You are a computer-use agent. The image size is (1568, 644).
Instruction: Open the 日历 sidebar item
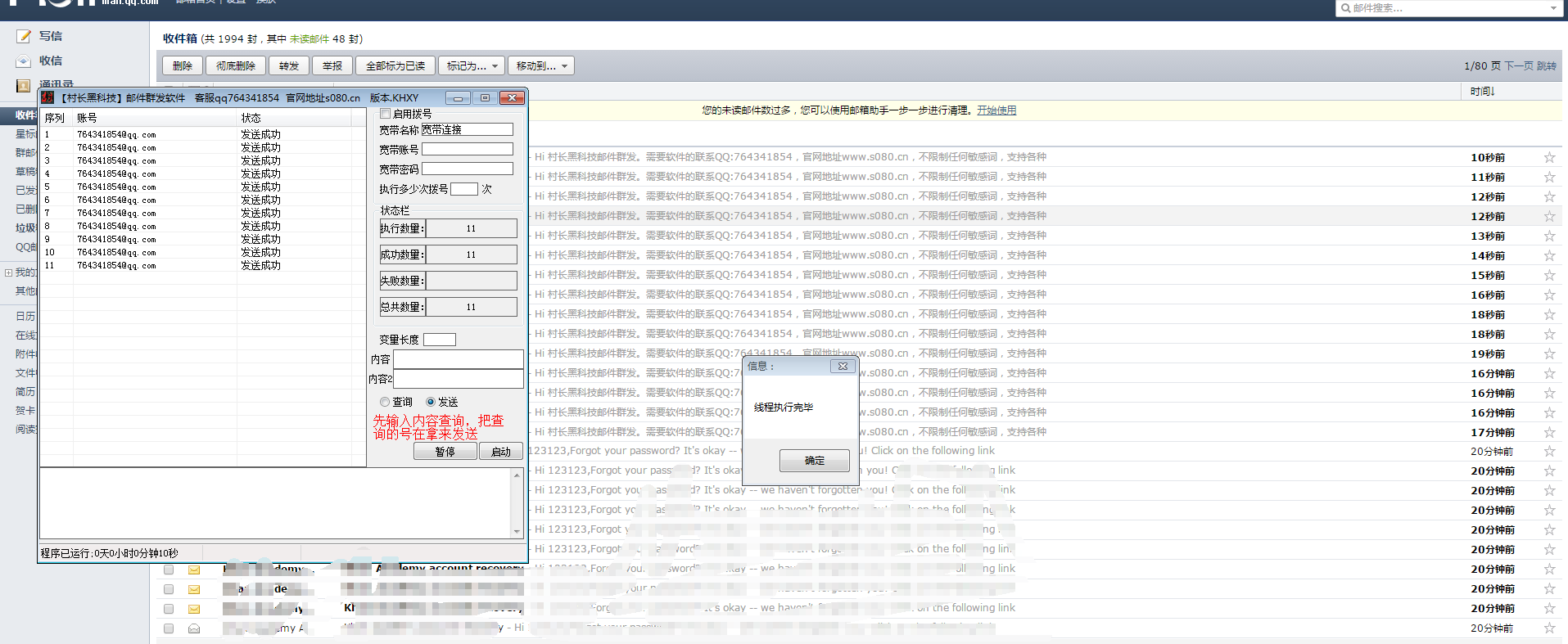tap(25, 316)
